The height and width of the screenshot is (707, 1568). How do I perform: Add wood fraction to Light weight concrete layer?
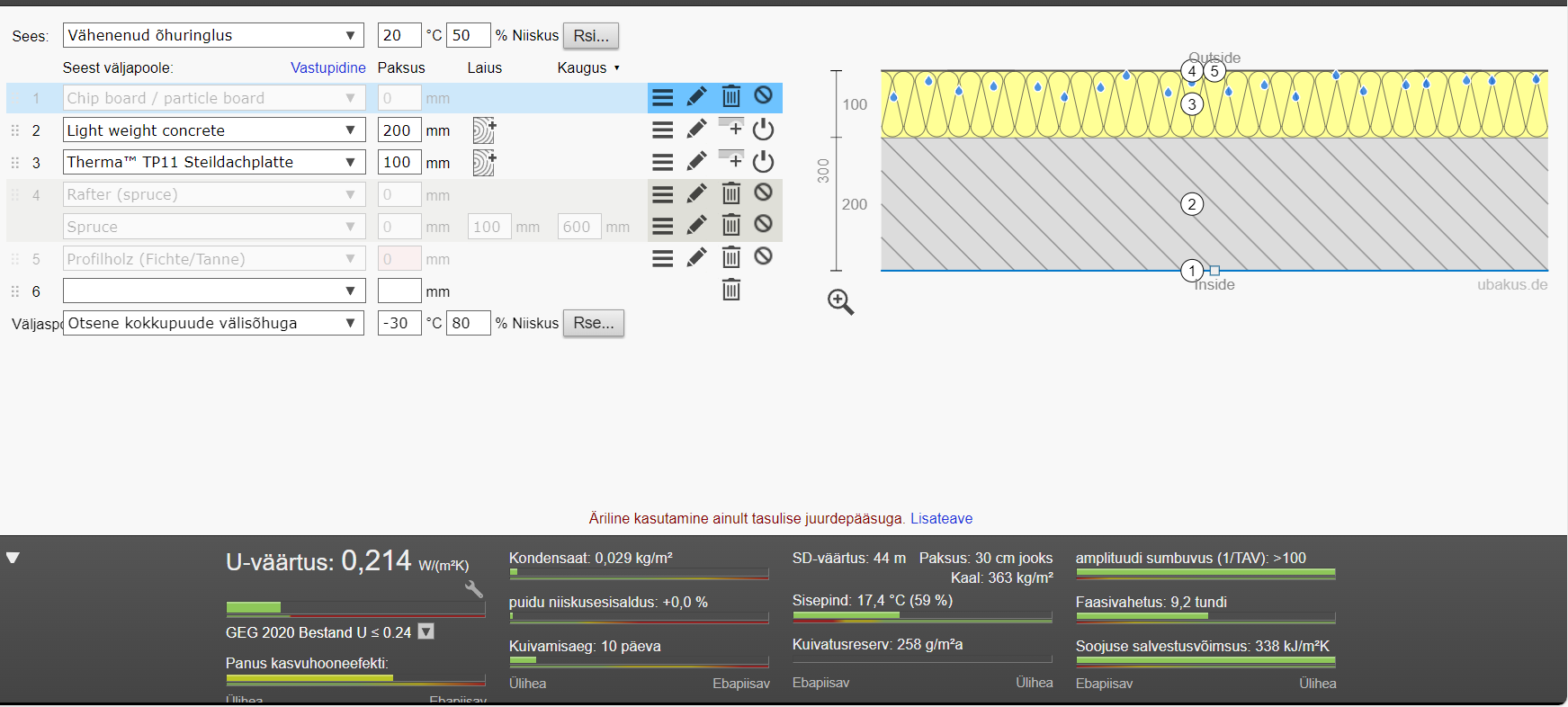click(484, 130)
